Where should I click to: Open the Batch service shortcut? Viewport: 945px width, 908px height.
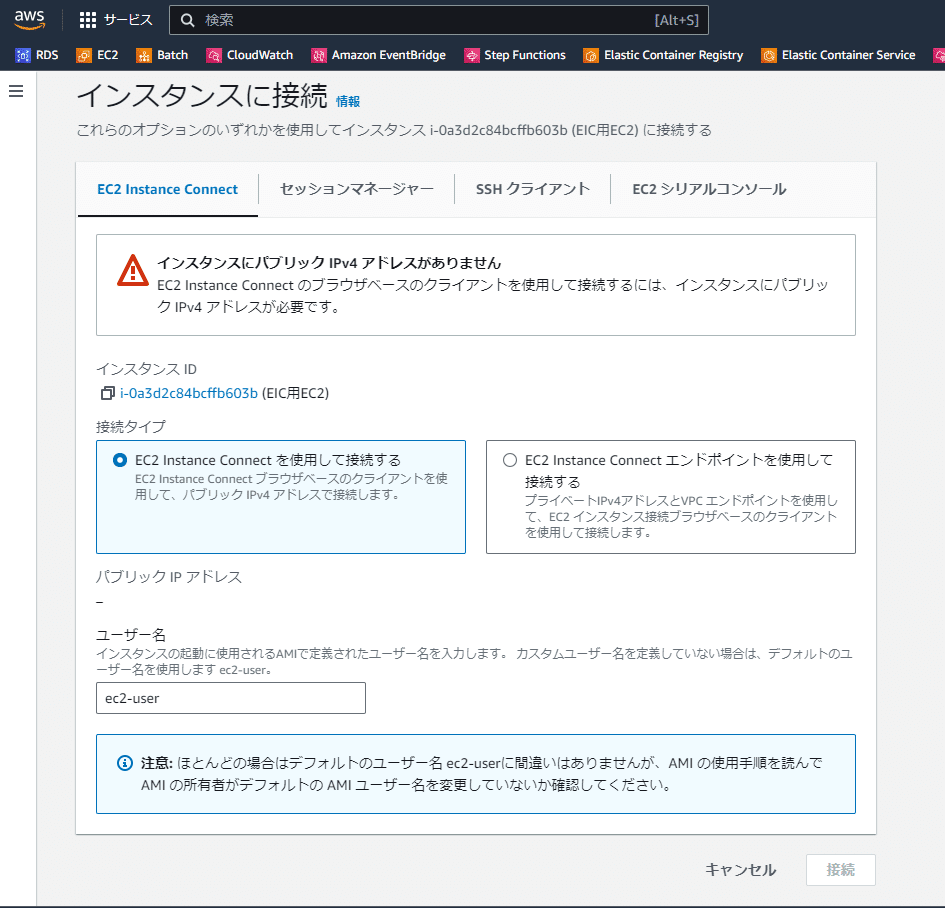(x=162, y=55)
